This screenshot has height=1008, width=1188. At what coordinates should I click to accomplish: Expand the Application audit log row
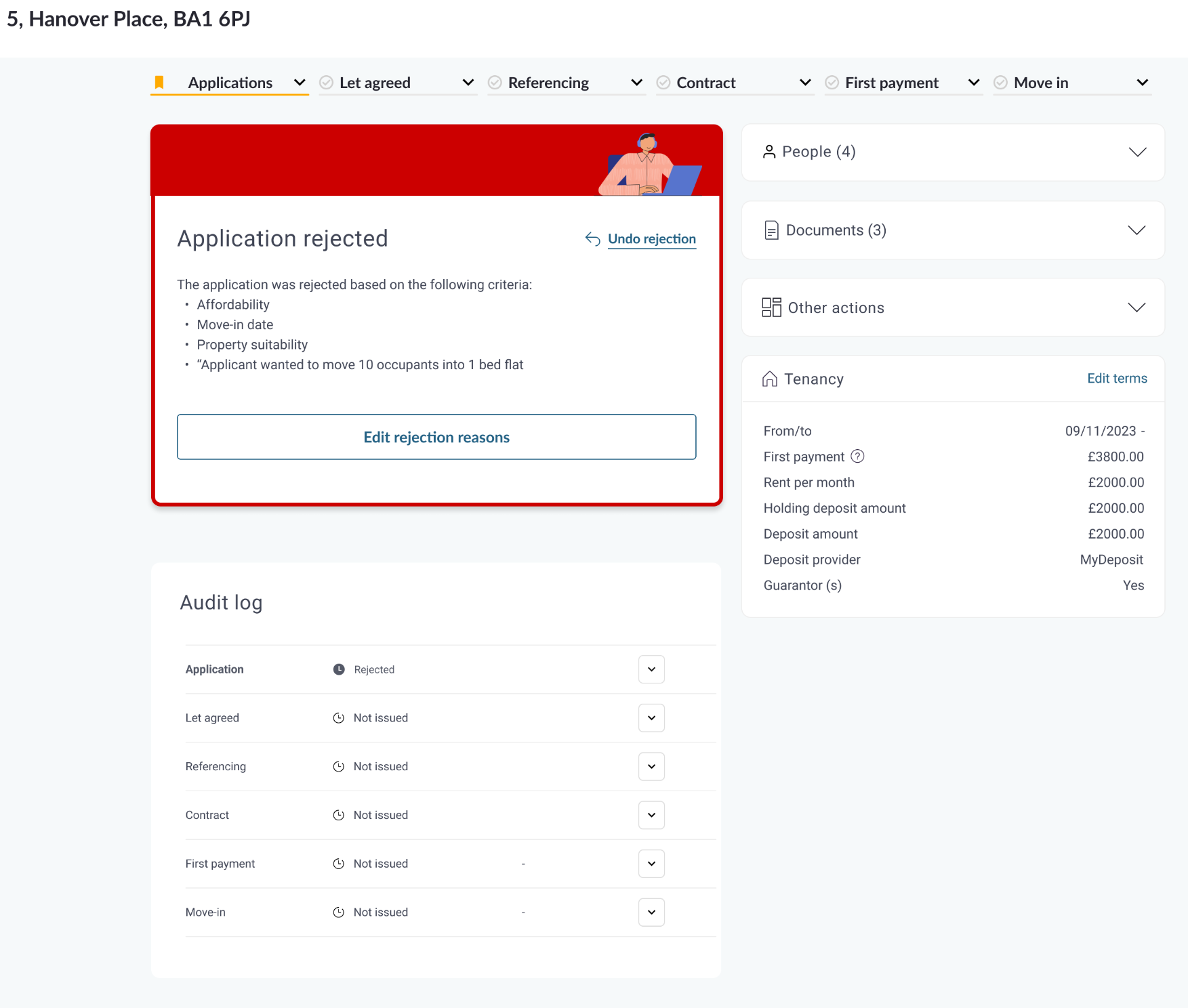coord(651,669)
